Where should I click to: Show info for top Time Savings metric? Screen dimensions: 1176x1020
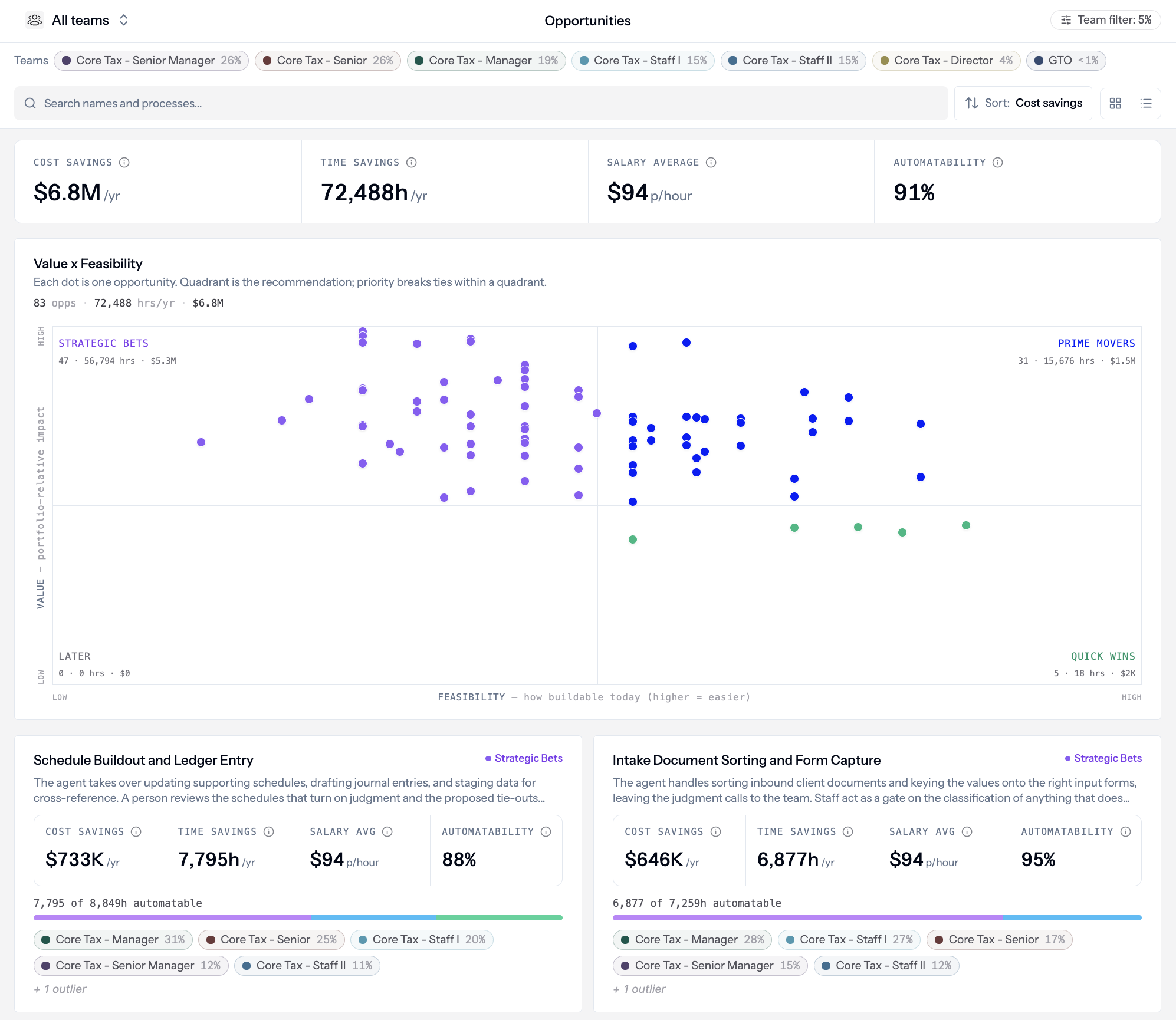[412, 162]
